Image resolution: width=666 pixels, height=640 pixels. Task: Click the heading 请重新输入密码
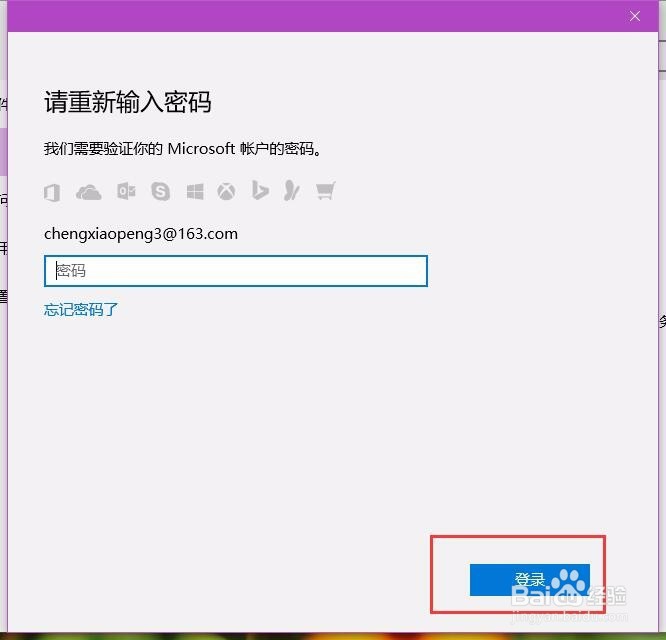(x=128, y=102)
